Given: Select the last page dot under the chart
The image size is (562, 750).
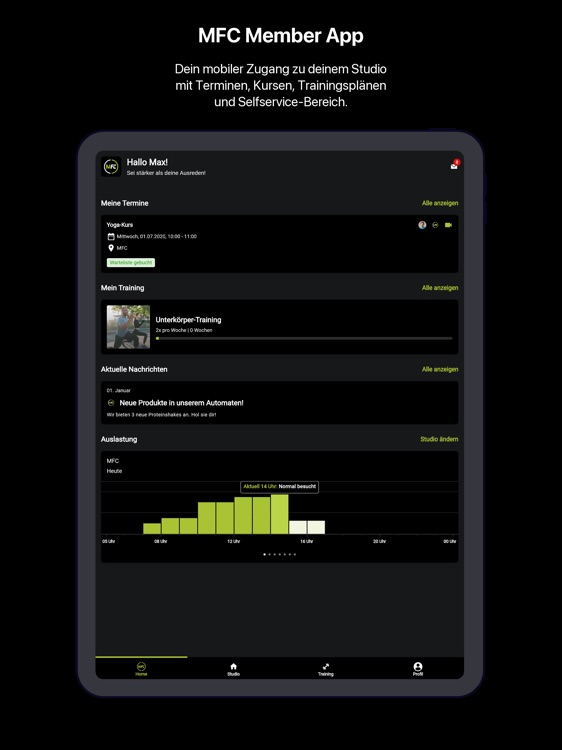Looking at the screenshot, I should (x=295, y=554).
